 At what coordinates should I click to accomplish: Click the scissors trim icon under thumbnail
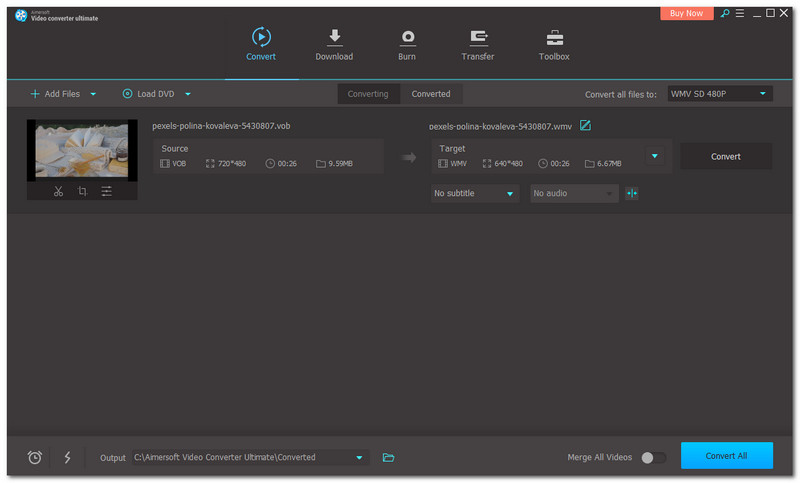[58, 191]
